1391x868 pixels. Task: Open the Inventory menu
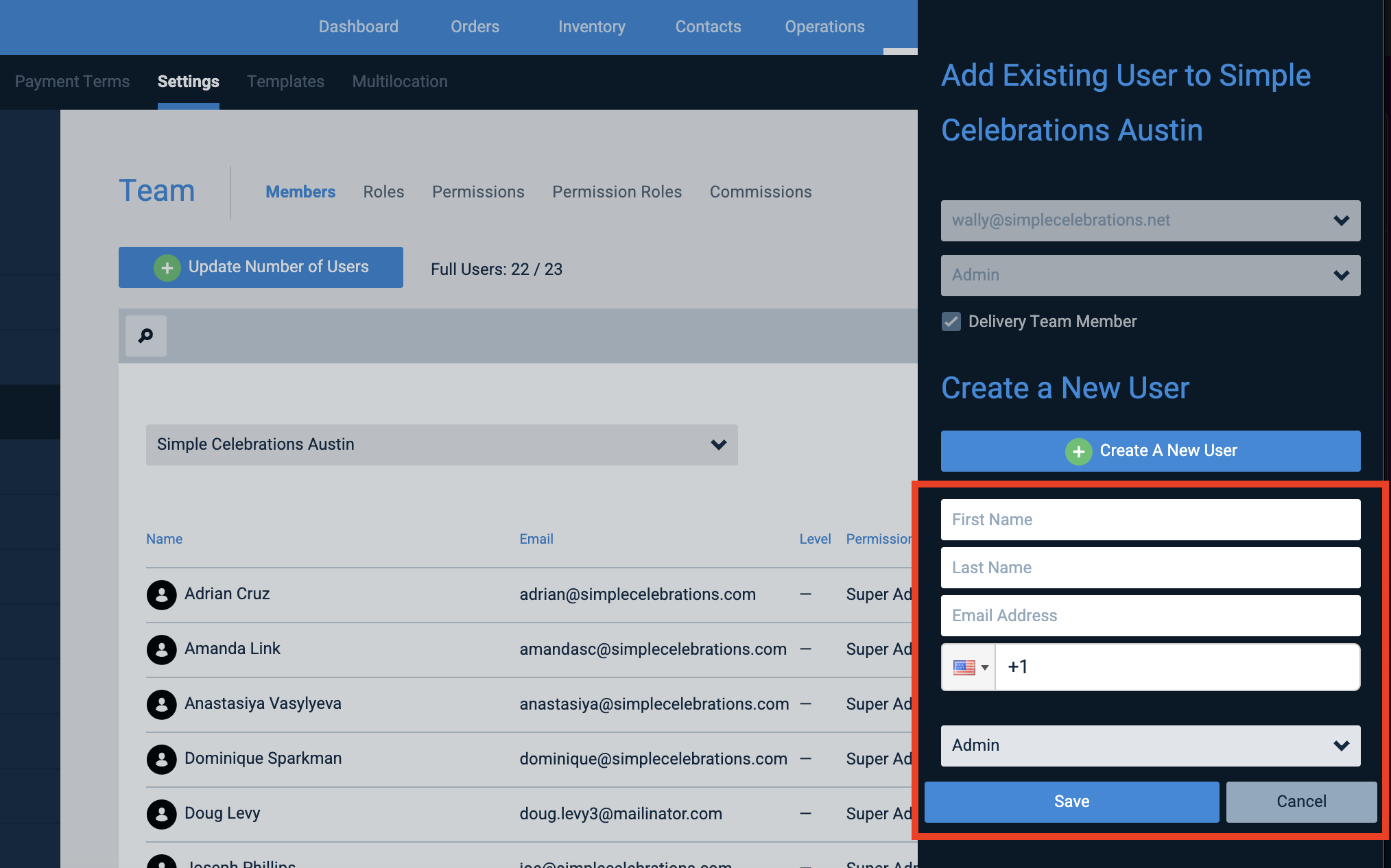click(x=591, y=27)
